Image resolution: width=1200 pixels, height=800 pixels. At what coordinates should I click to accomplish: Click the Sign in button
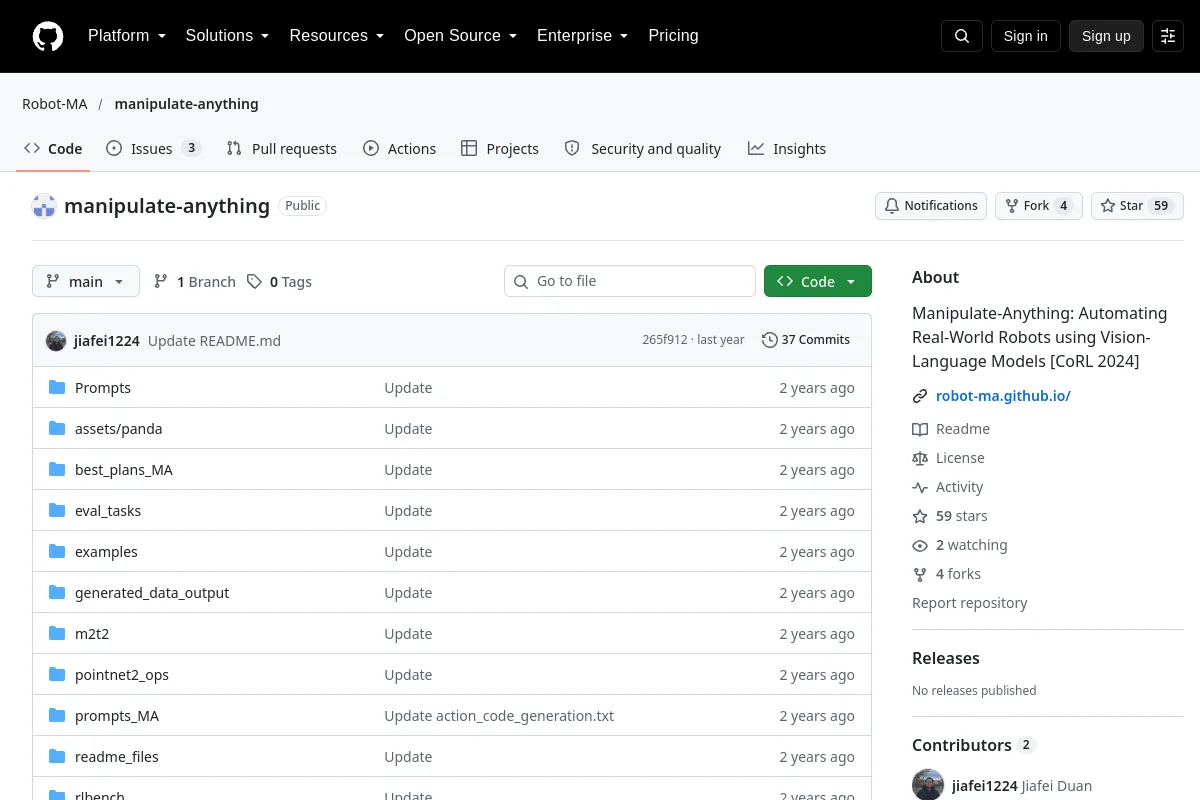[1026, 36]
